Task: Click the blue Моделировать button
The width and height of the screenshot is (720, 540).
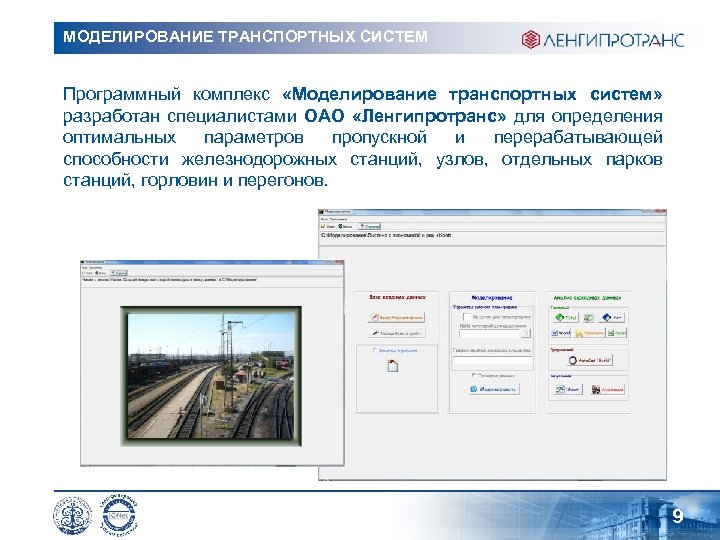Action: tap(494, 389)
